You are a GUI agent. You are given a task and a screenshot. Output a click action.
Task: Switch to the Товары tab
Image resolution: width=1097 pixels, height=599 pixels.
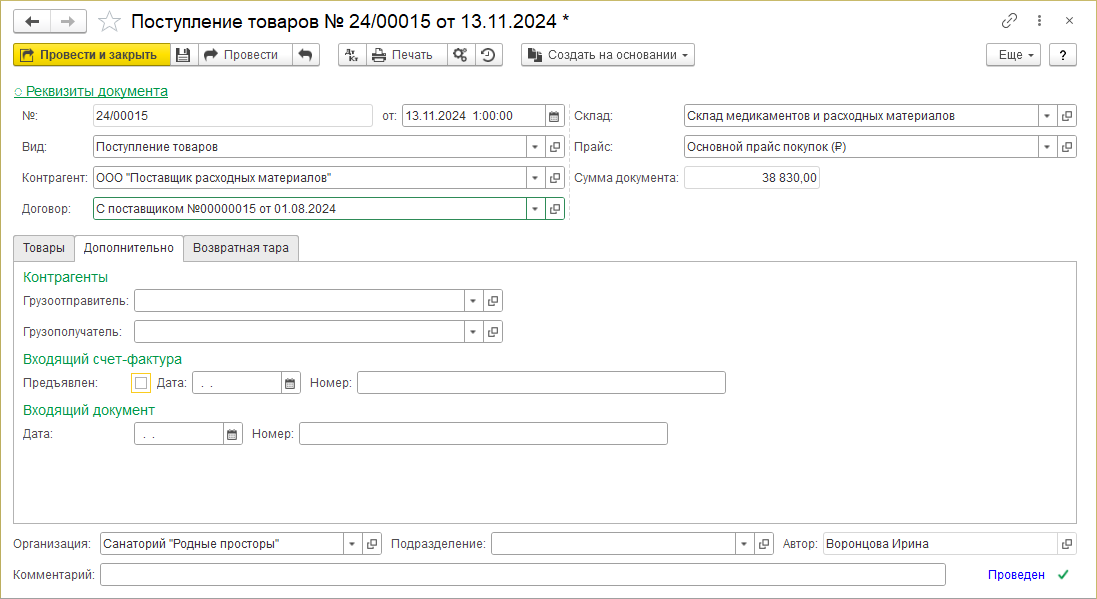click(x=43, y=248)
